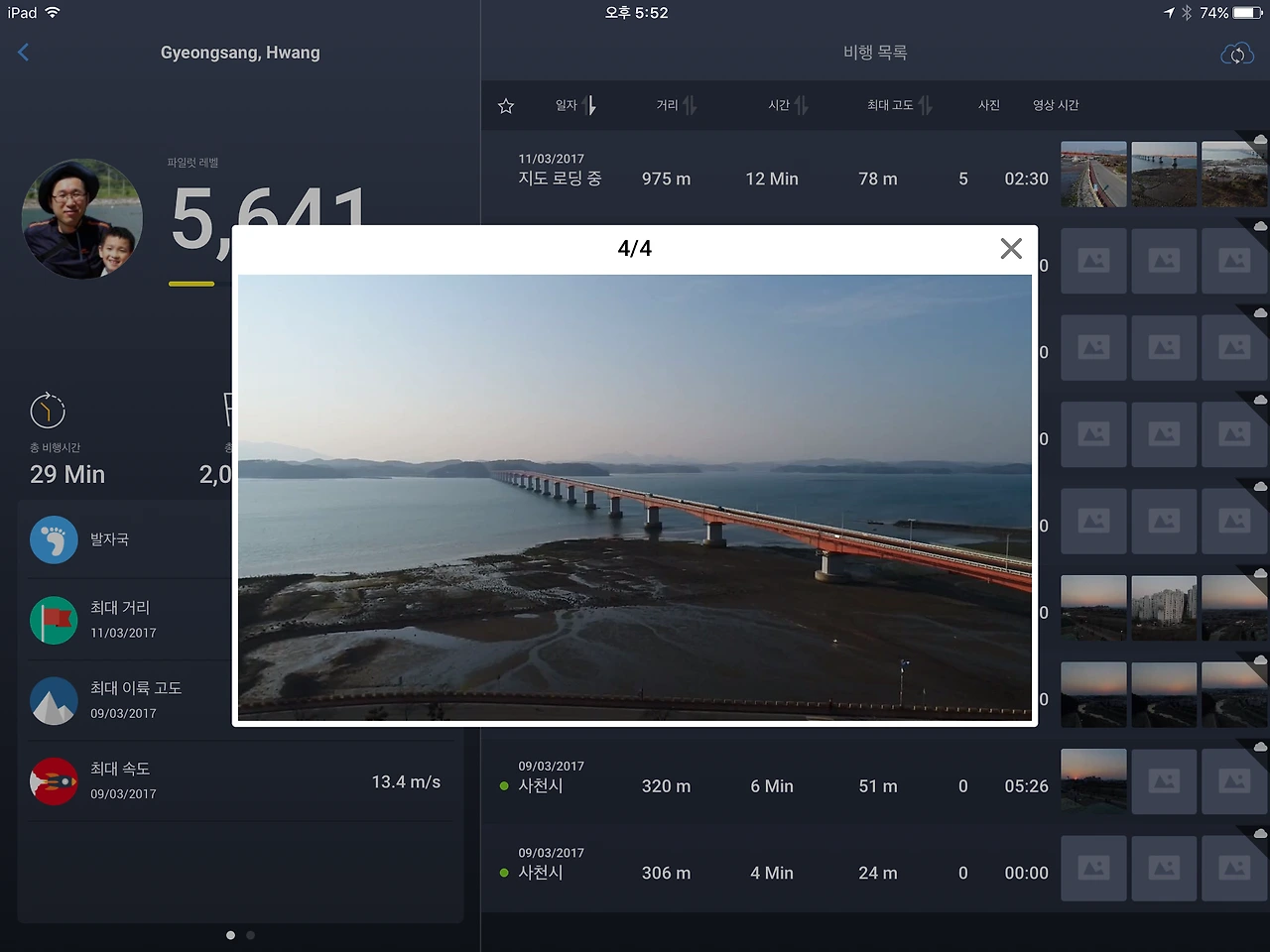The width and height of the screenshot is (1270, 952).
Task: Open first thumbnail of 11/03/2017 flight
Action: tap(1093, 175)
